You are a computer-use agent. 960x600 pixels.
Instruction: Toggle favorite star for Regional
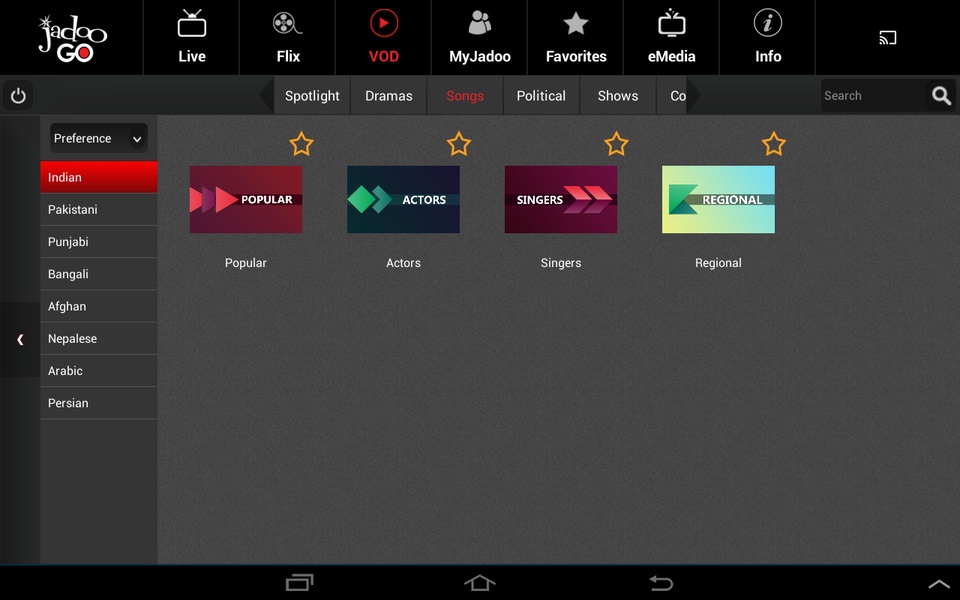click(774, 144)
